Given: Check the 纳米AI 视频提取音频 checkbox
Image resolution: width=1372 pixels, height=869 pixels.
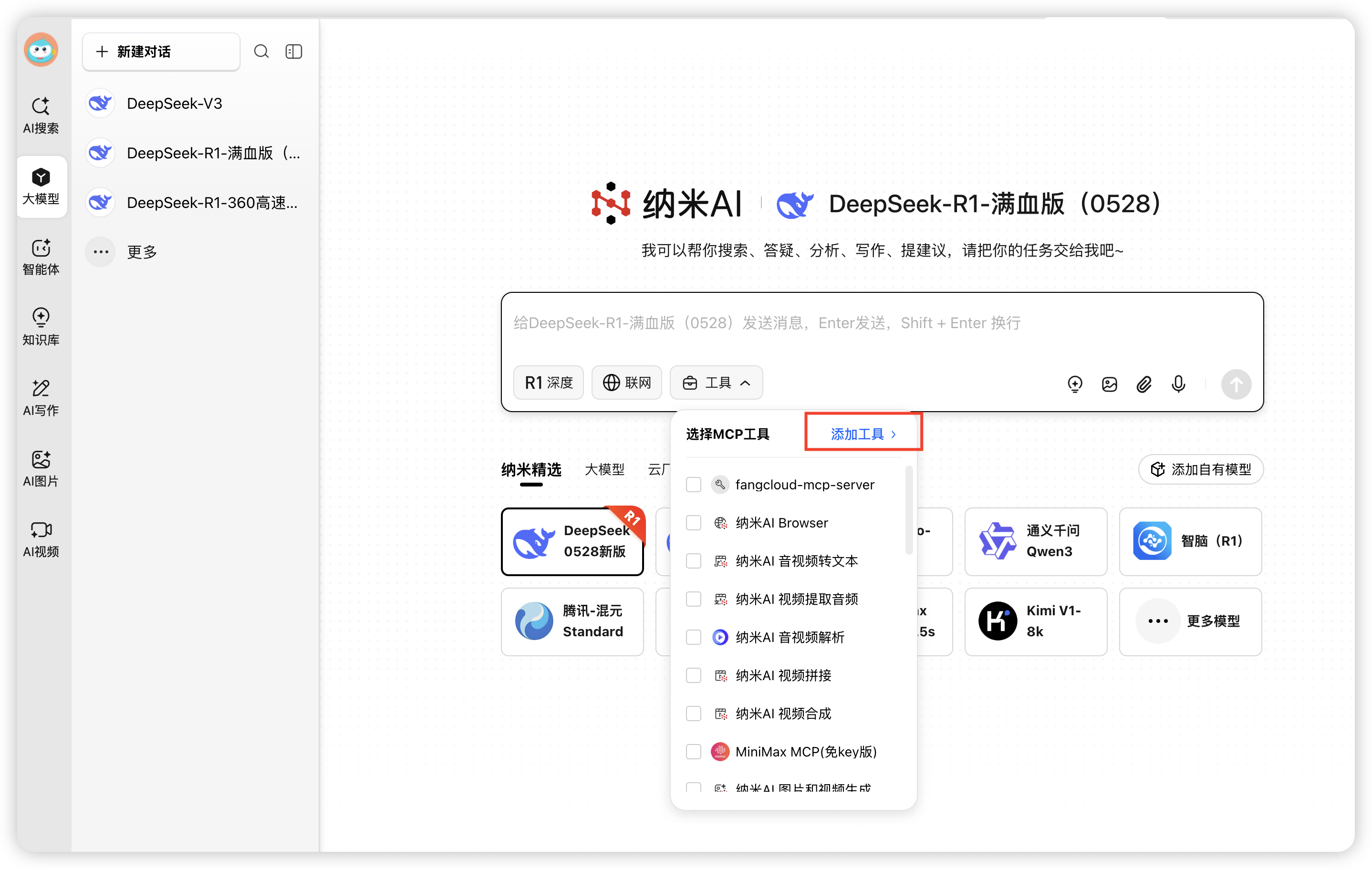Looking at the screenshot, I should coord(694,599).
